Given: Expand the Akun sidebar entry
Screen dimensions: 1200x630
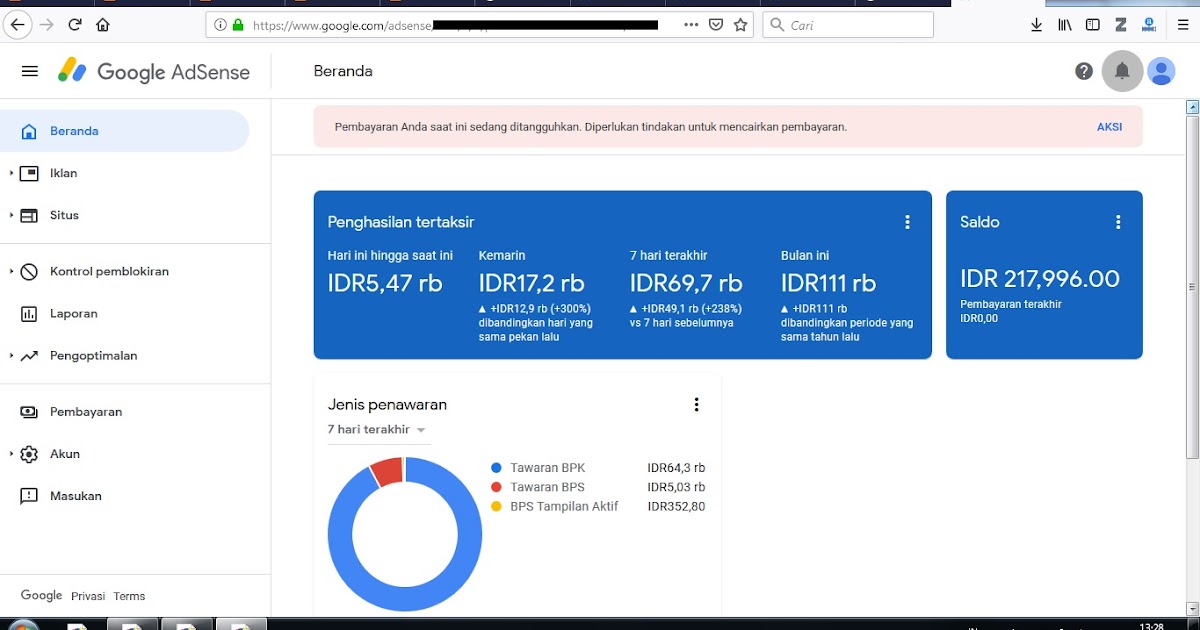Looking at the screenshot, I should (x=65, y=453).
